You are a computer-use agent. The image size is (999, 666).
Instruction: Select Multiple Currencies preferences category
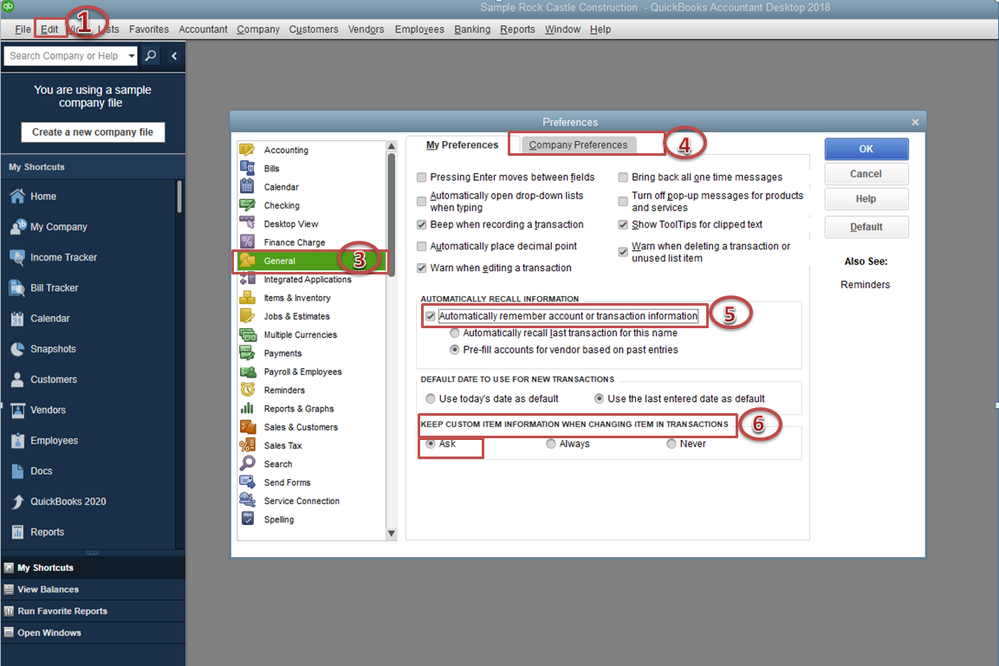coord(300,335)
